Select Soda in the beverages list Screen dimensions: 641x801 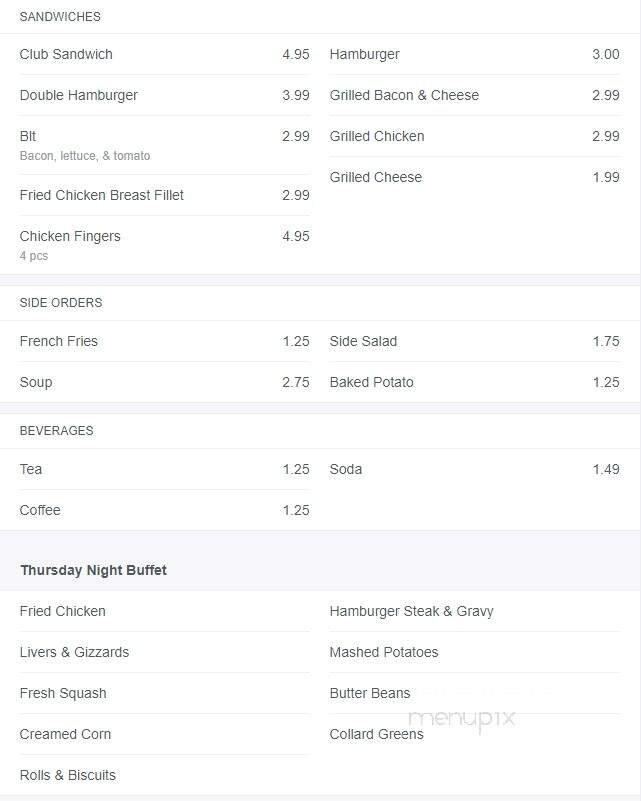[x=346, y=470]
